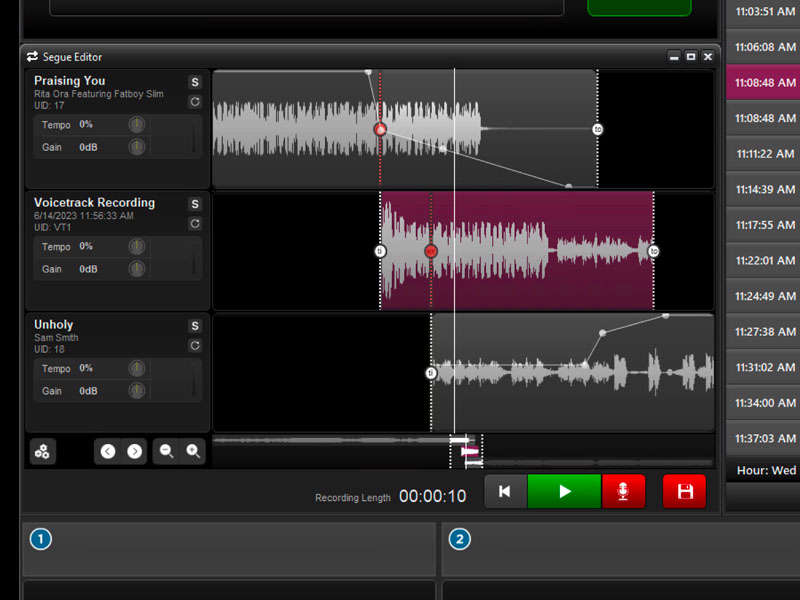Click the Recording Length time 00:00:10
Screen dimensions: 800x600
click(433, 496)
